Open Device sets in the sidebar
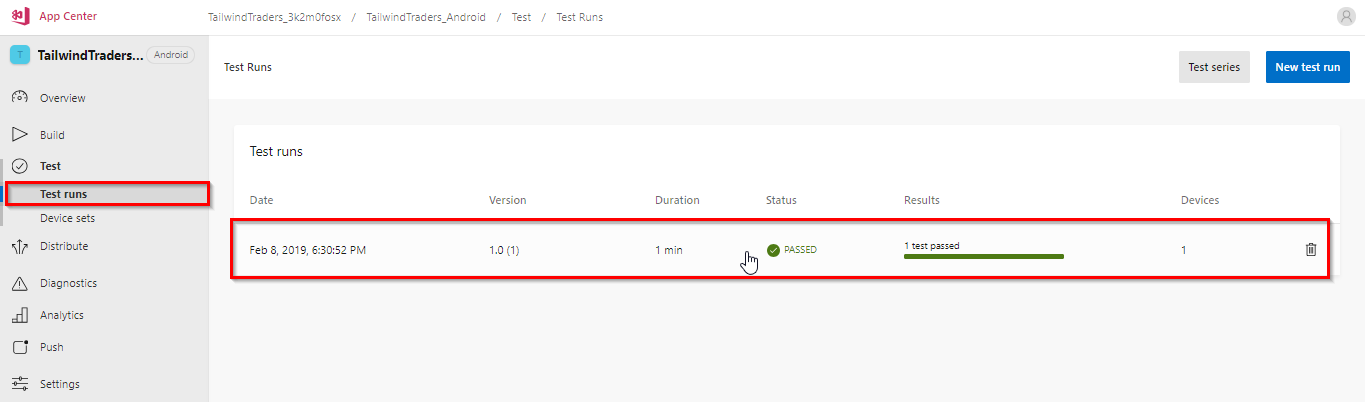This screenshot has height=402, width=1365. click(67, 218)
